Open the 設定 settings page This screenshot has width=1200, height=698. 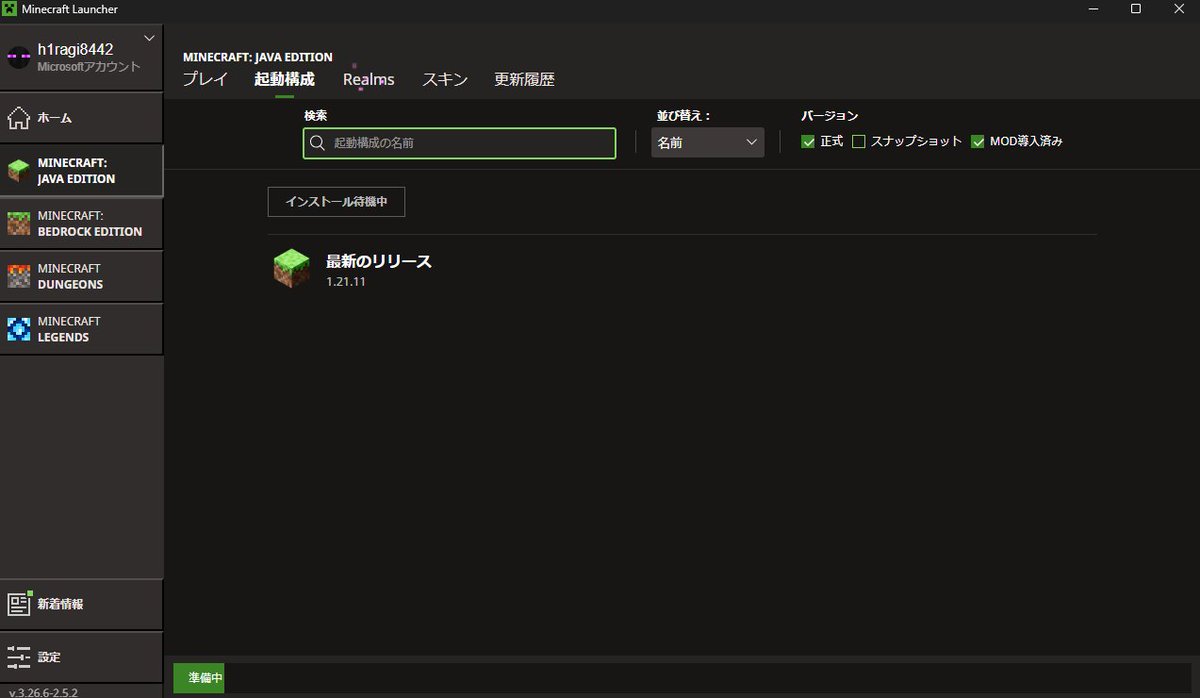(x=81, y=657)
